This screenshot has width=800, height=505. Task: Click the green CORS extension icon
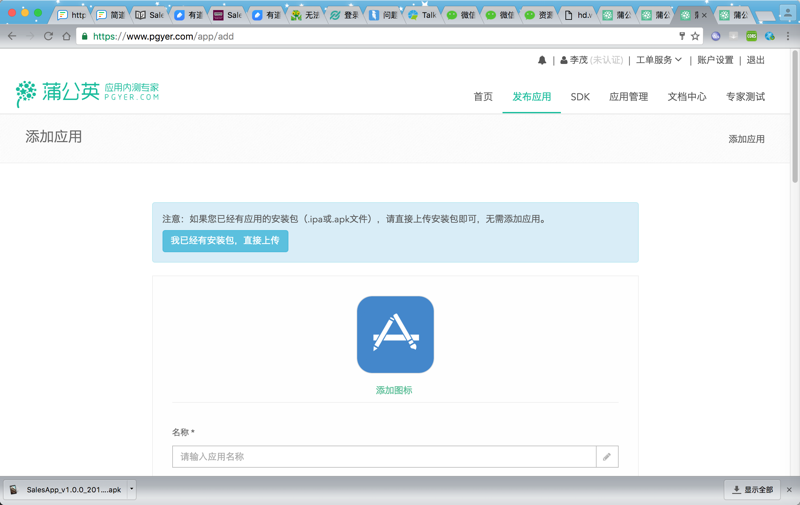point(752,36)
